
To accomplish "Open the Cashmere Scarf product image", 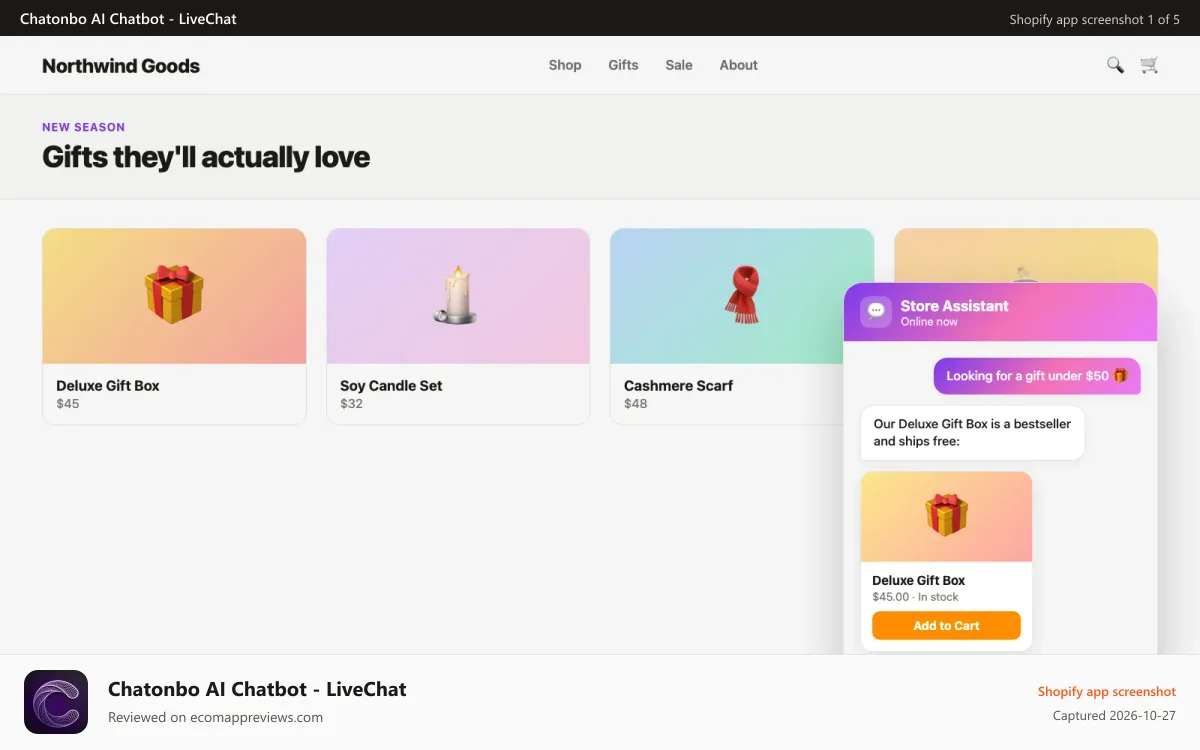I will pos(742,296).
